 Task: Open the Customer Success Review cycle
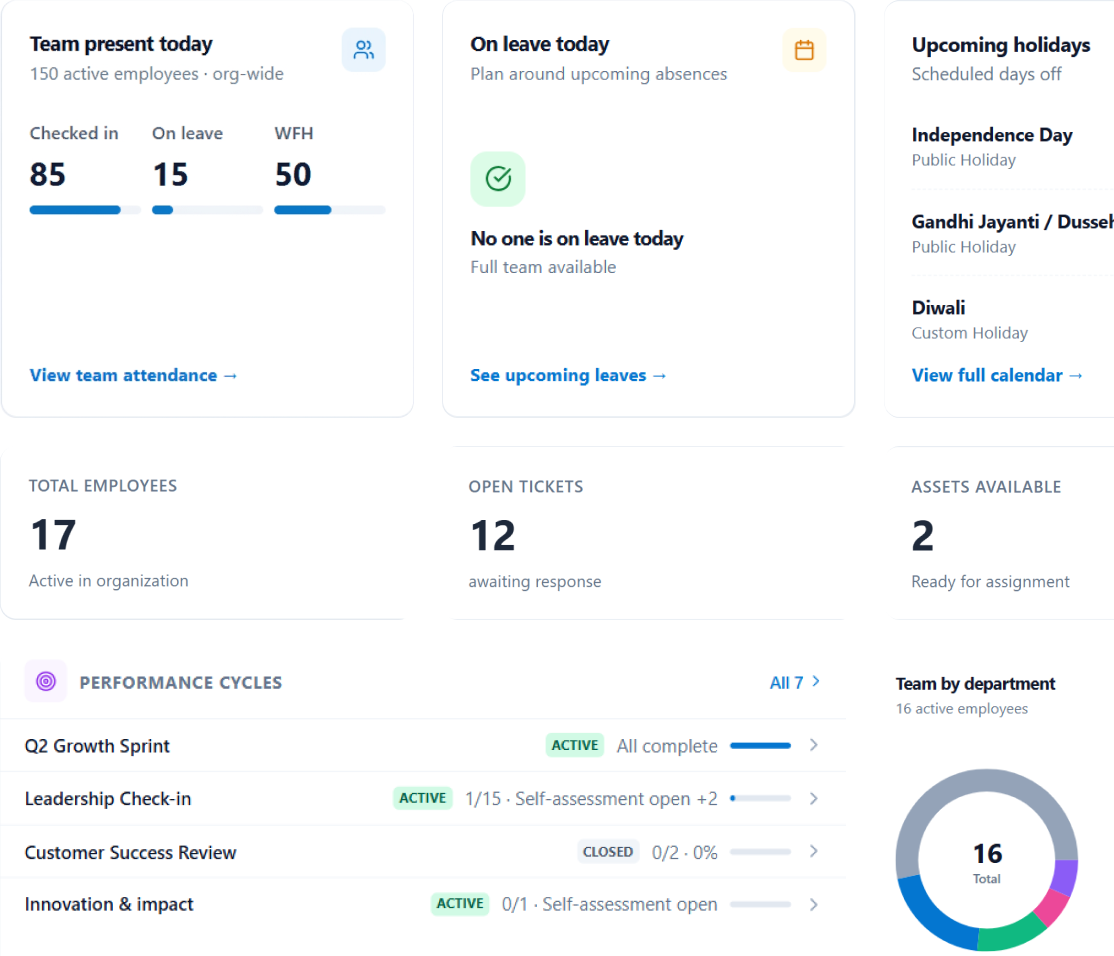tap(423, 852)
